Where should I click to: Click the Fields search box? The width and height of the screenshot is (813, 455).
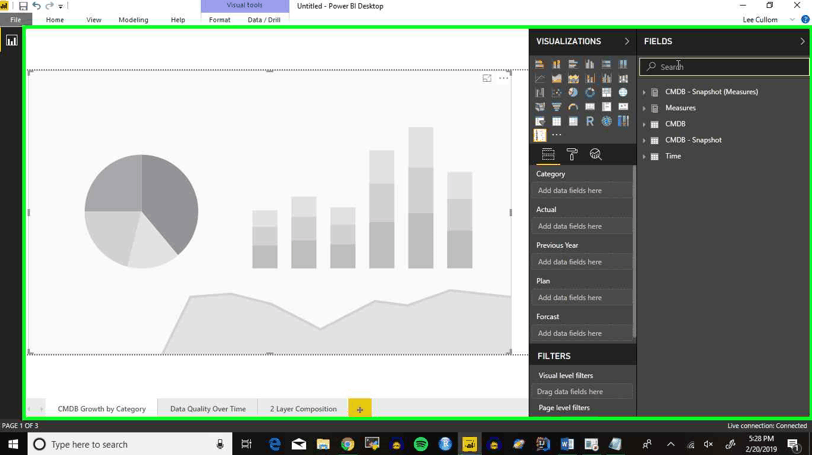coord(724,67)
